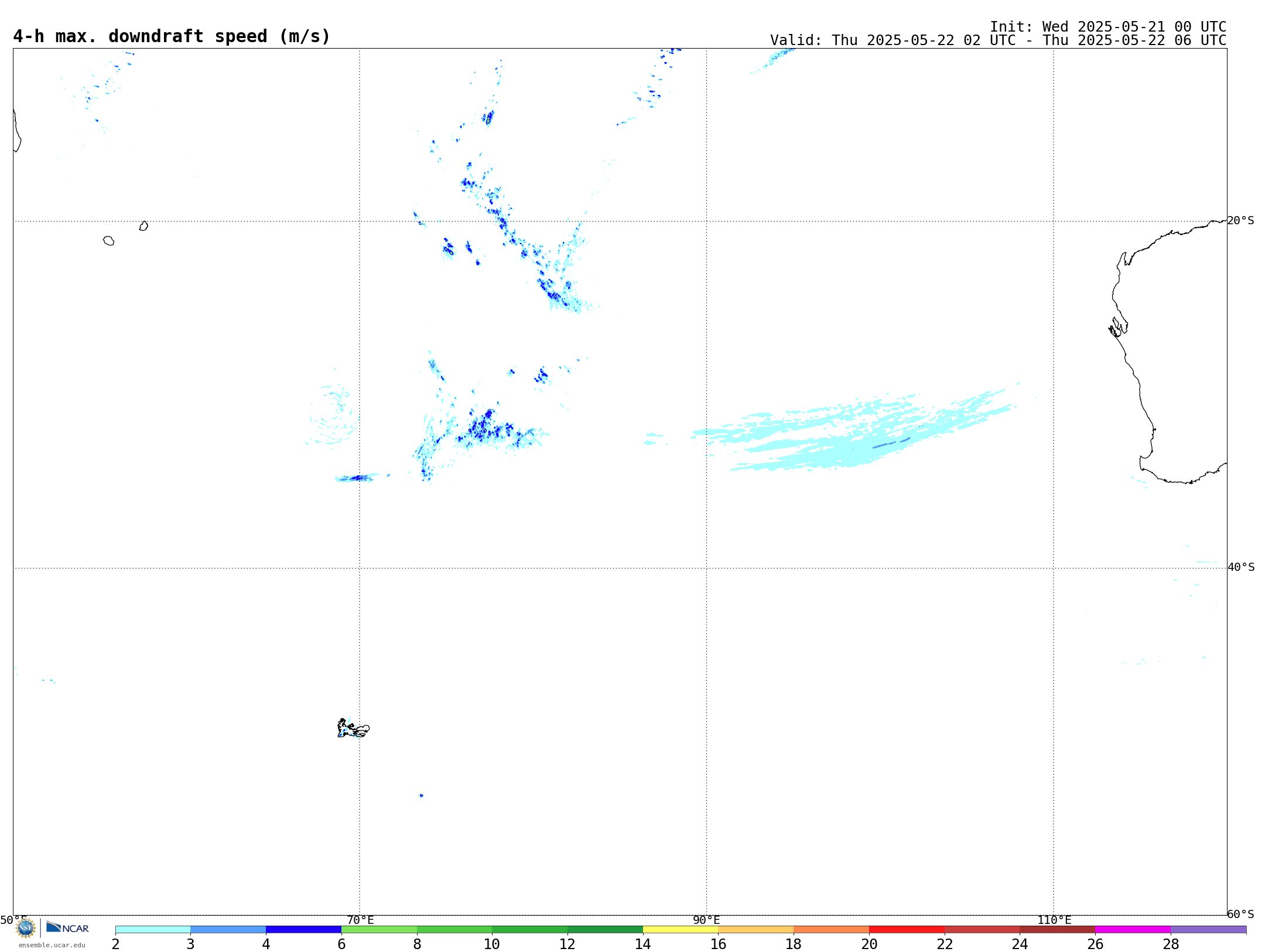The image size is (1265, 952).
Task: Click the NSF logo icon
Action: tap(26, 928)
